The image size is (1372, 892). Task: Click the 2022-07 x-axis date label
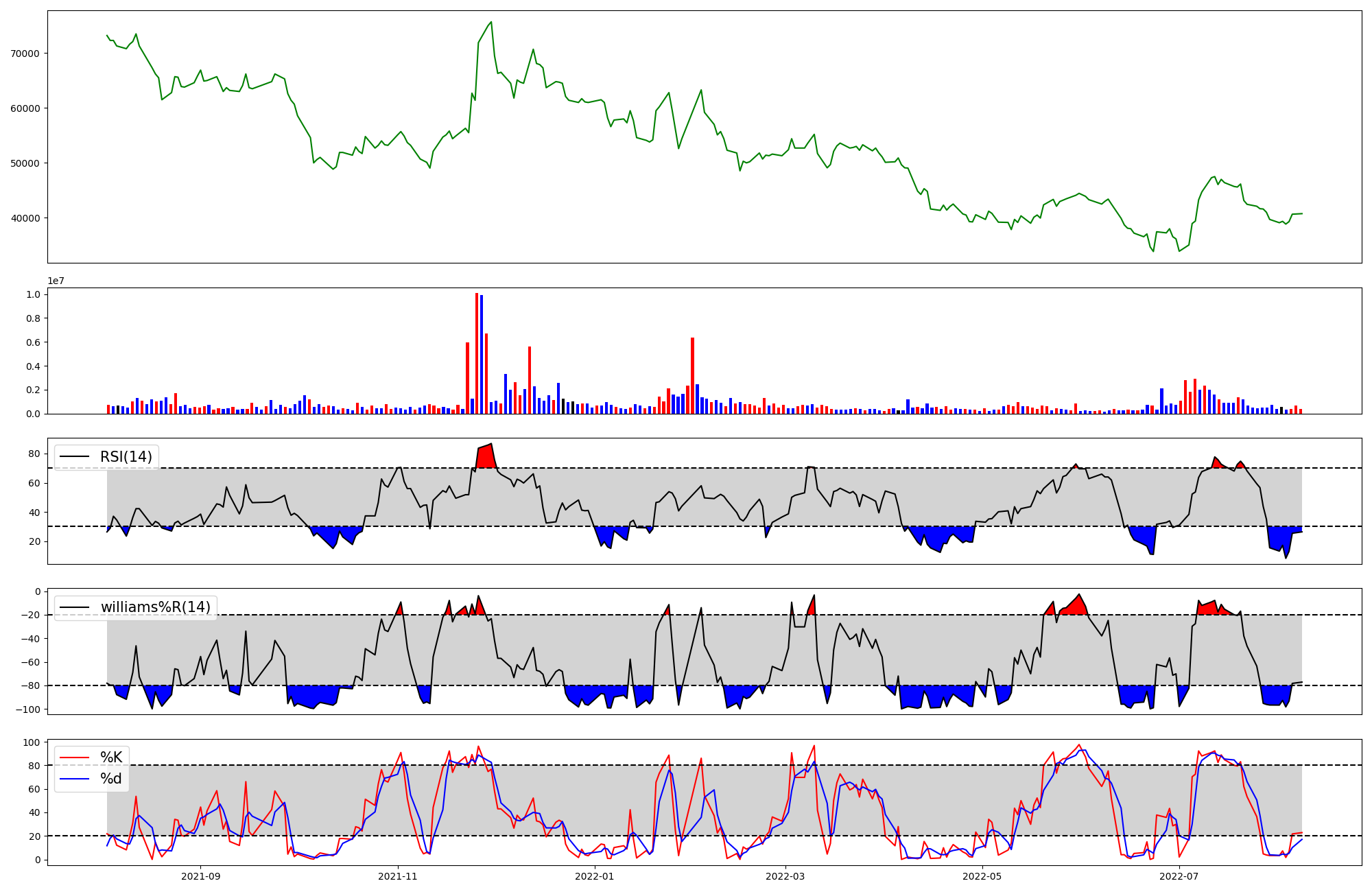[x=1179, y=876]
